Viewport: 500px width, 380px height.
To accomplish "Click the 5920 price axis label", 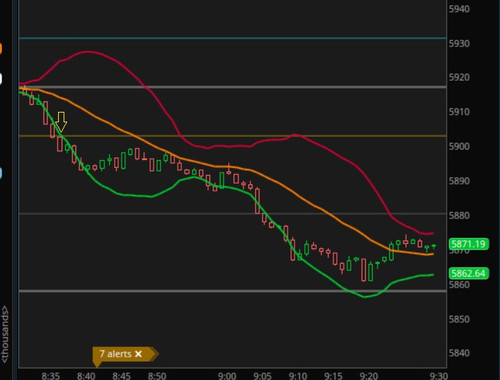I will coord(459,77).
